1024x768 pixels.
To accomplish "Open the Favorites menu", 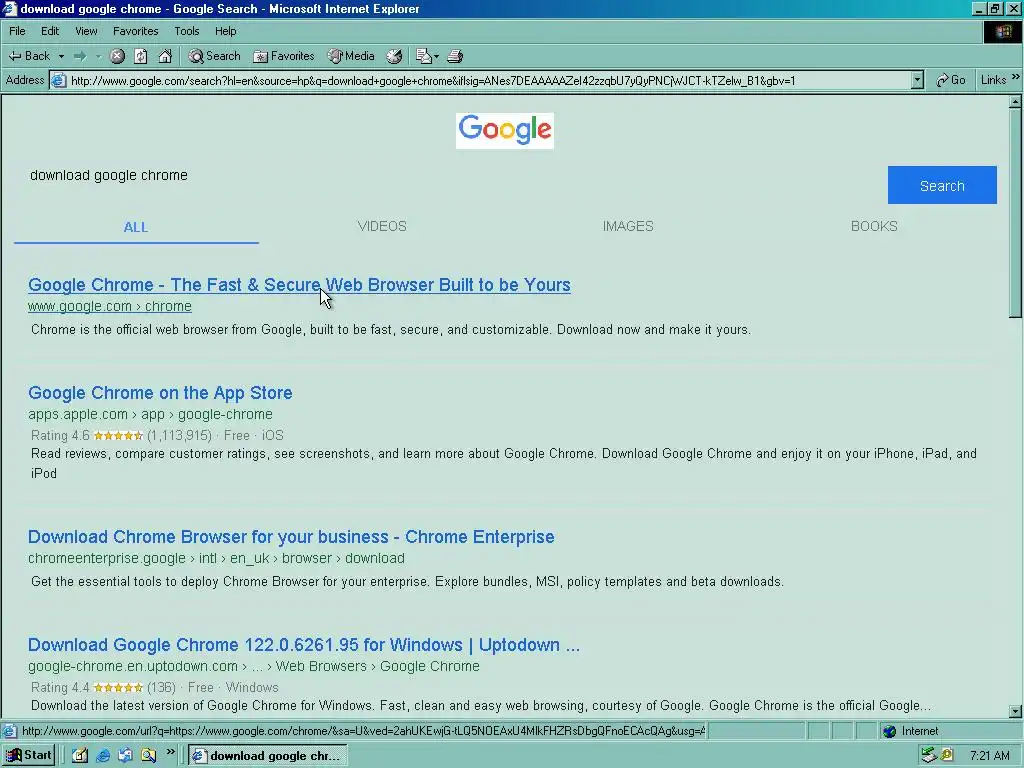I will tap(135, 31).
